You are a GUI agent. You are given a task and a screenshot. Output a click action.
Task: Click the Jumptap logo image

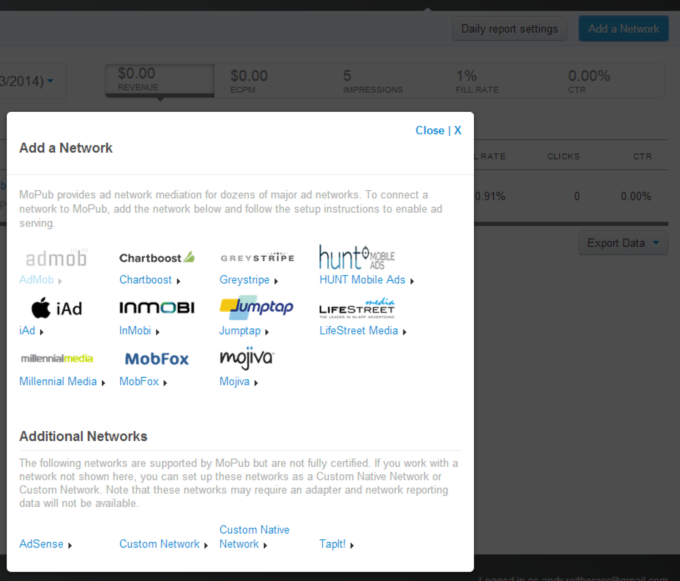(256, 307)
